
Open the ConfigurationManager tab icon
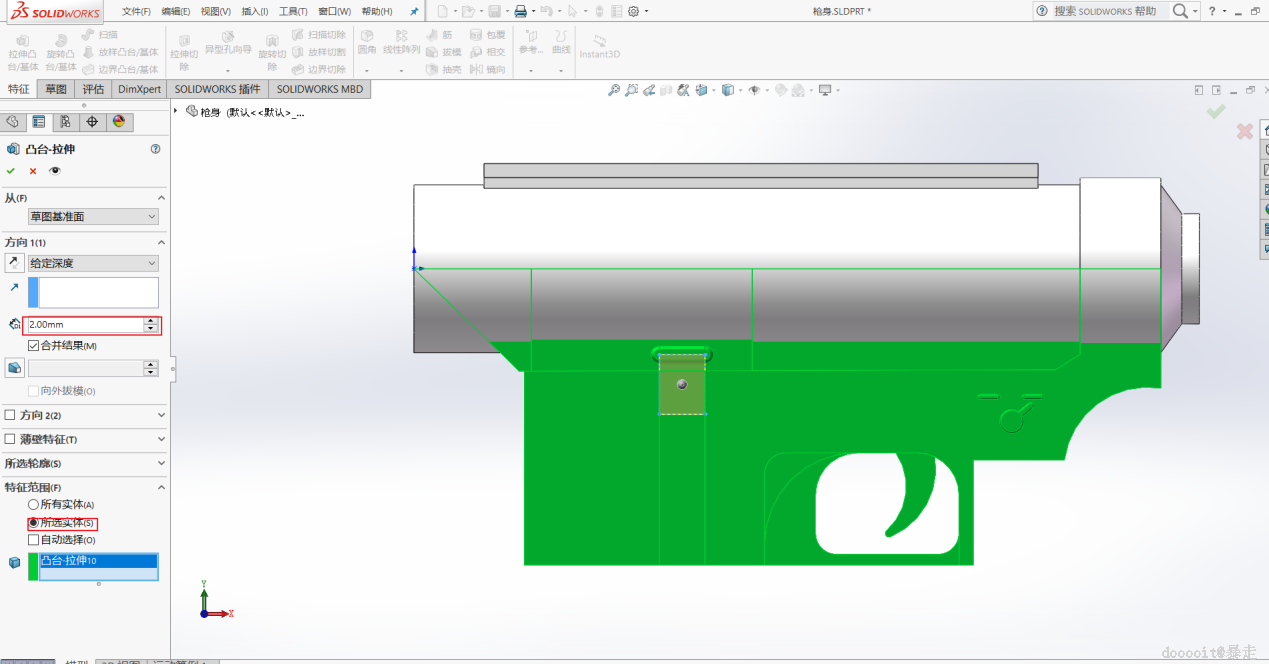pyautogui.click(x=65, y=122)
